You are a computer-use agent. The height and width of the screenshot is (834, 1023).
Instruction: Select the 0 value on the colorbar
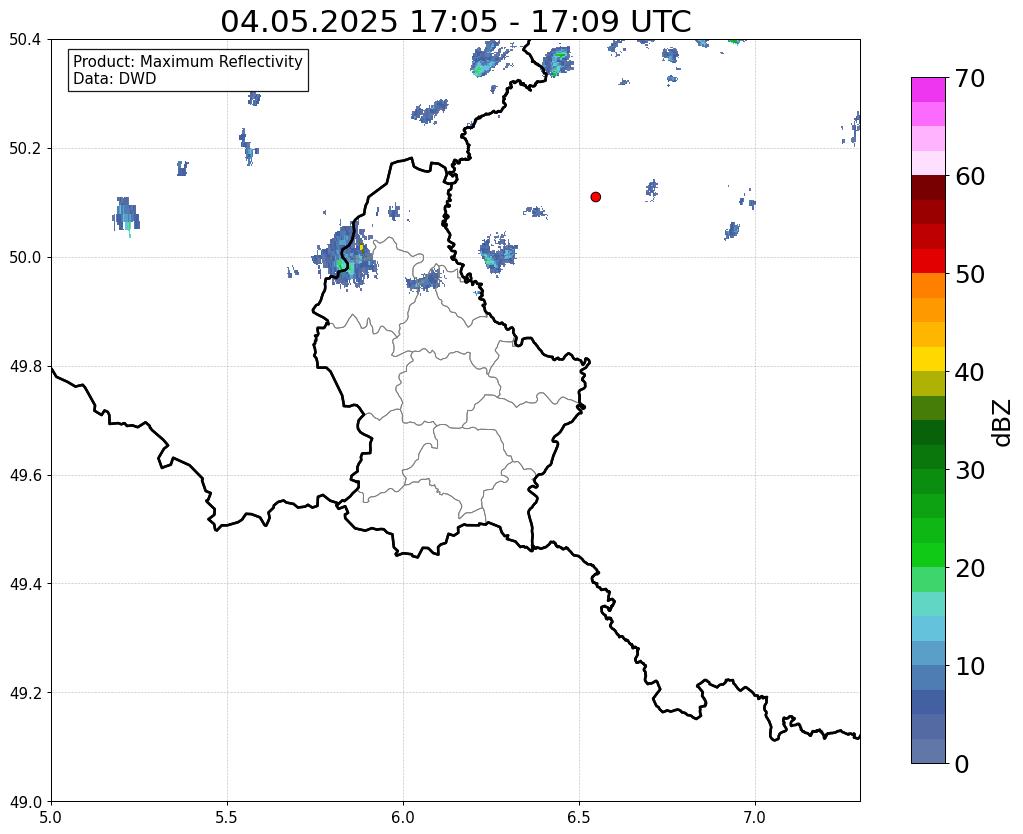coord(962,764)
